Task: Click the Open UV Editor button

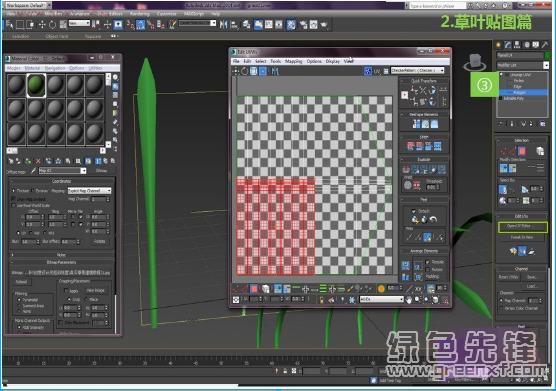Action: point(522,227)
